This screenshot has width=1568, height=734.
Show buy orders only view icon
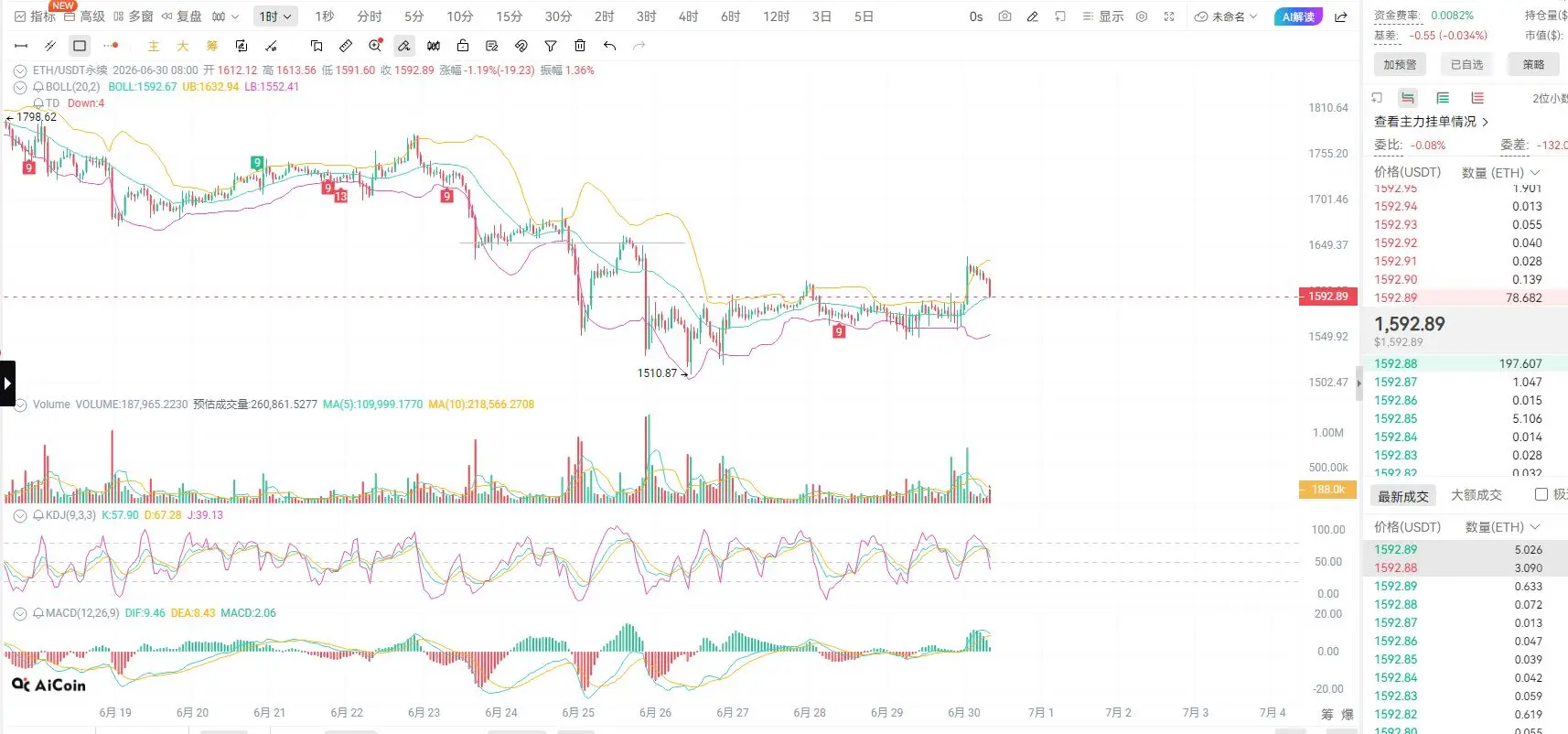(x=1443, y=98)
